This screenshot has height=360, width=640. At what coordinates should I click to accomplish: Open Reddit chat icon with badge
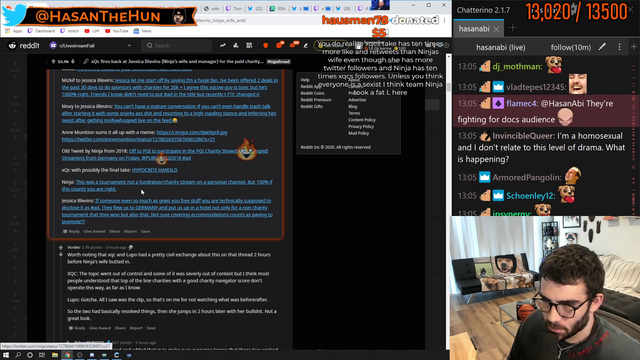click(x=280, y=45)
